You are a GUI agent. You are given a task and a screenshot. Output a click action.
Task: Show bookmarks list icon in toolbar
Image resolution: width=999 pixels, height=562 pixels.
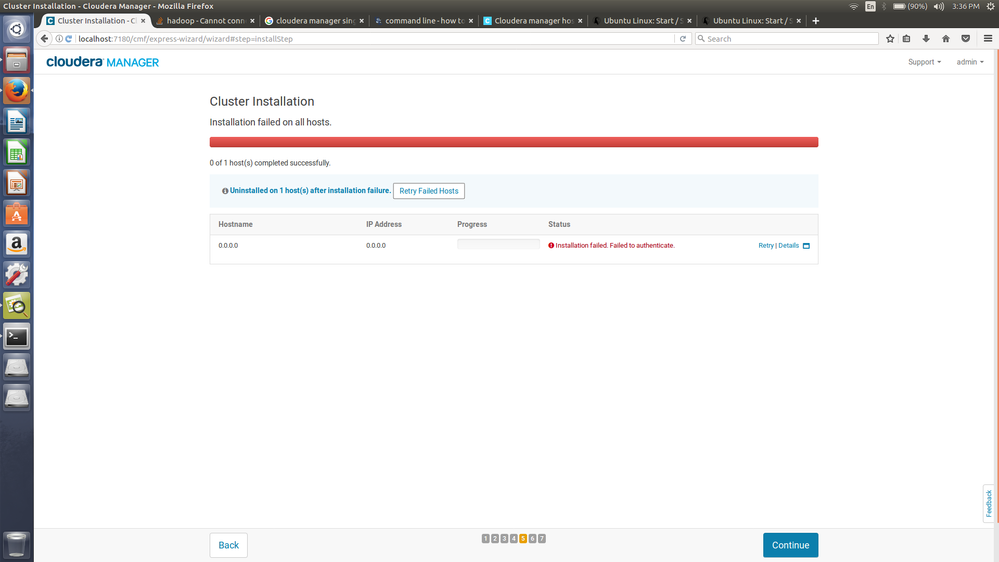pos(907,39)
